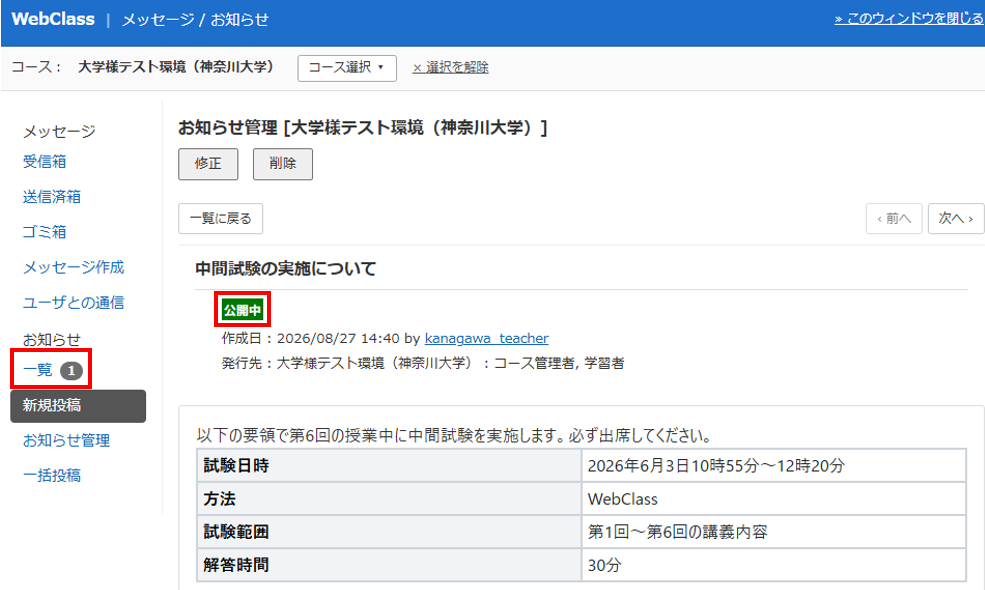Go to メッセージ作成
Image resolution: width=985 pixels, height=590 pixels.
pos(73,267)
